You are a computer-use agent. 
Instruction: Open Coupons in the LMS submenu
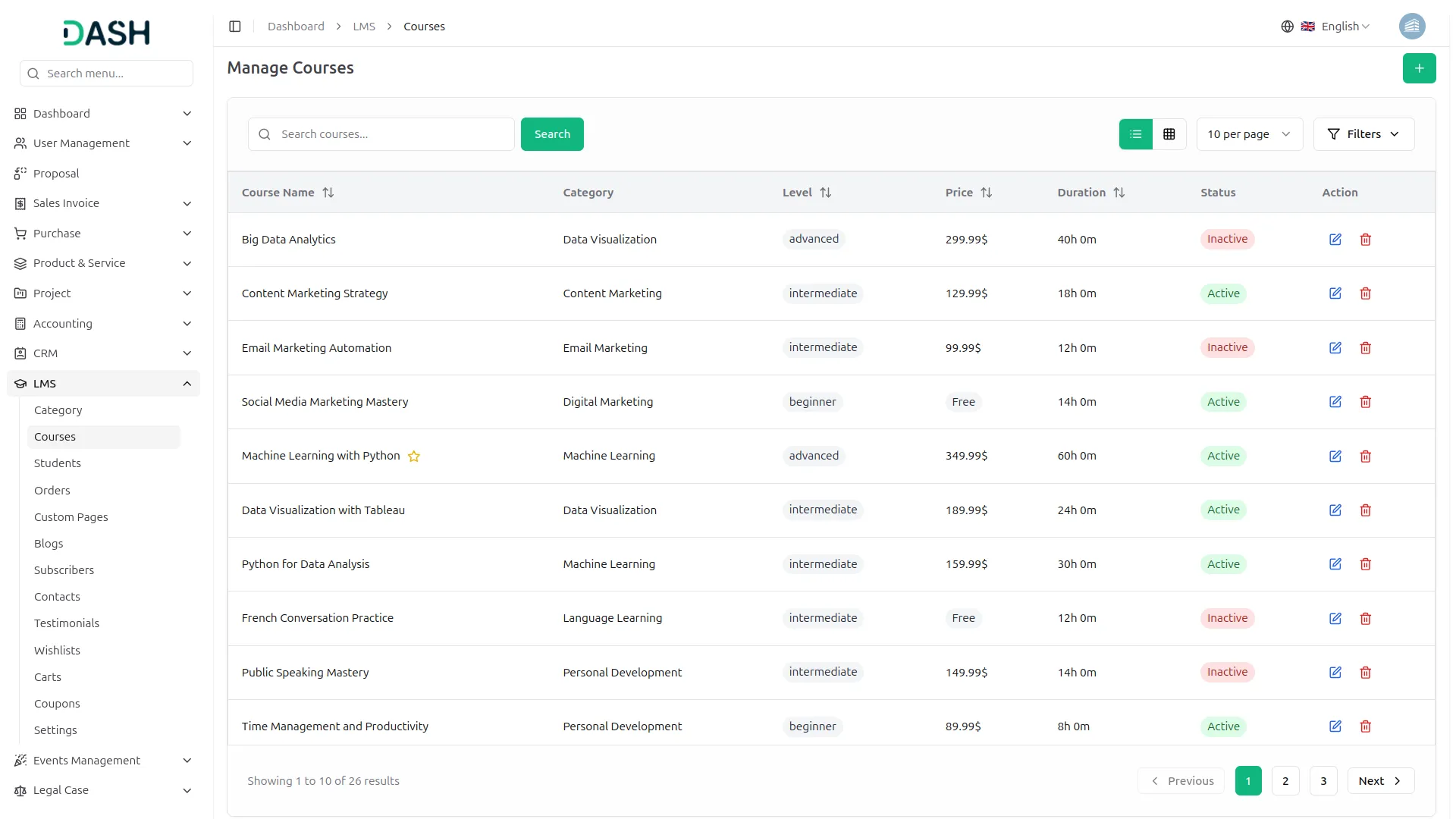57,704
